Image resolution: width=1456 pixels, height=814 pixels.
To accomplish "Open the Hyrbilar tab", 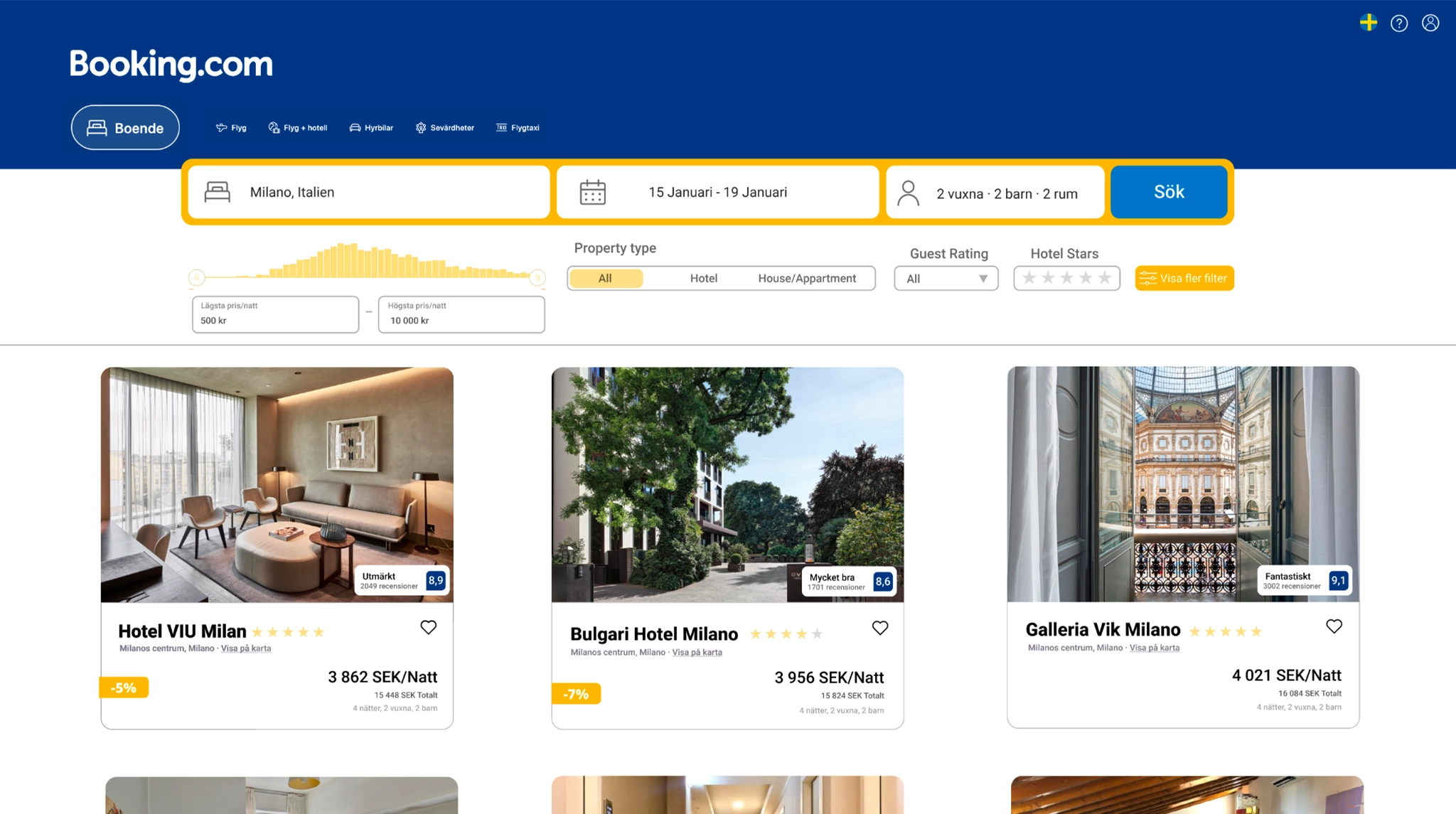I will (x=371, y=128).
